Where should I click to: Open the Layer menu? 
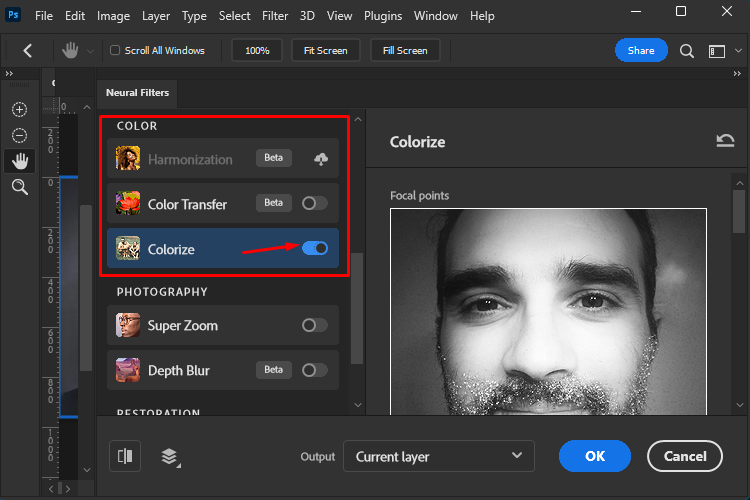click(x=156, y=16)
